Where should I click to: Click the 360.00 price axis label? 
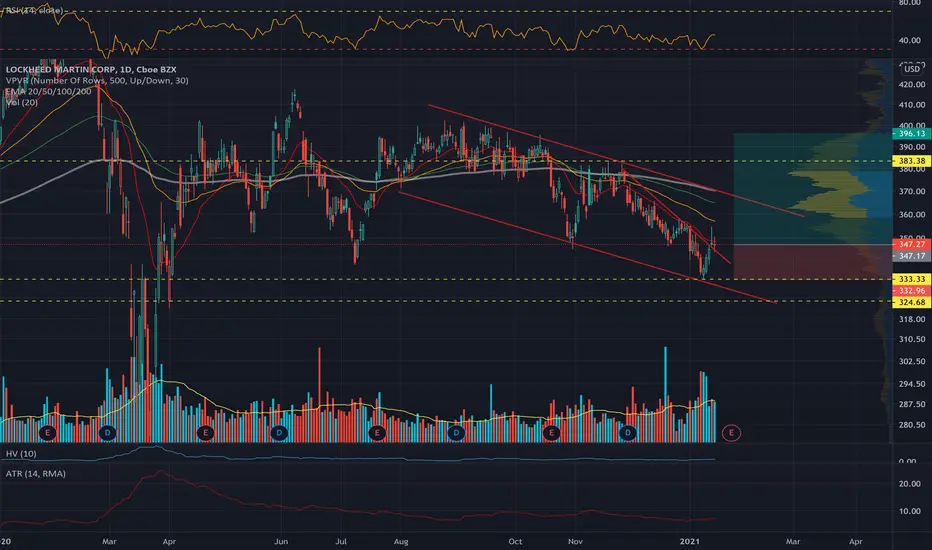[912, 215]
